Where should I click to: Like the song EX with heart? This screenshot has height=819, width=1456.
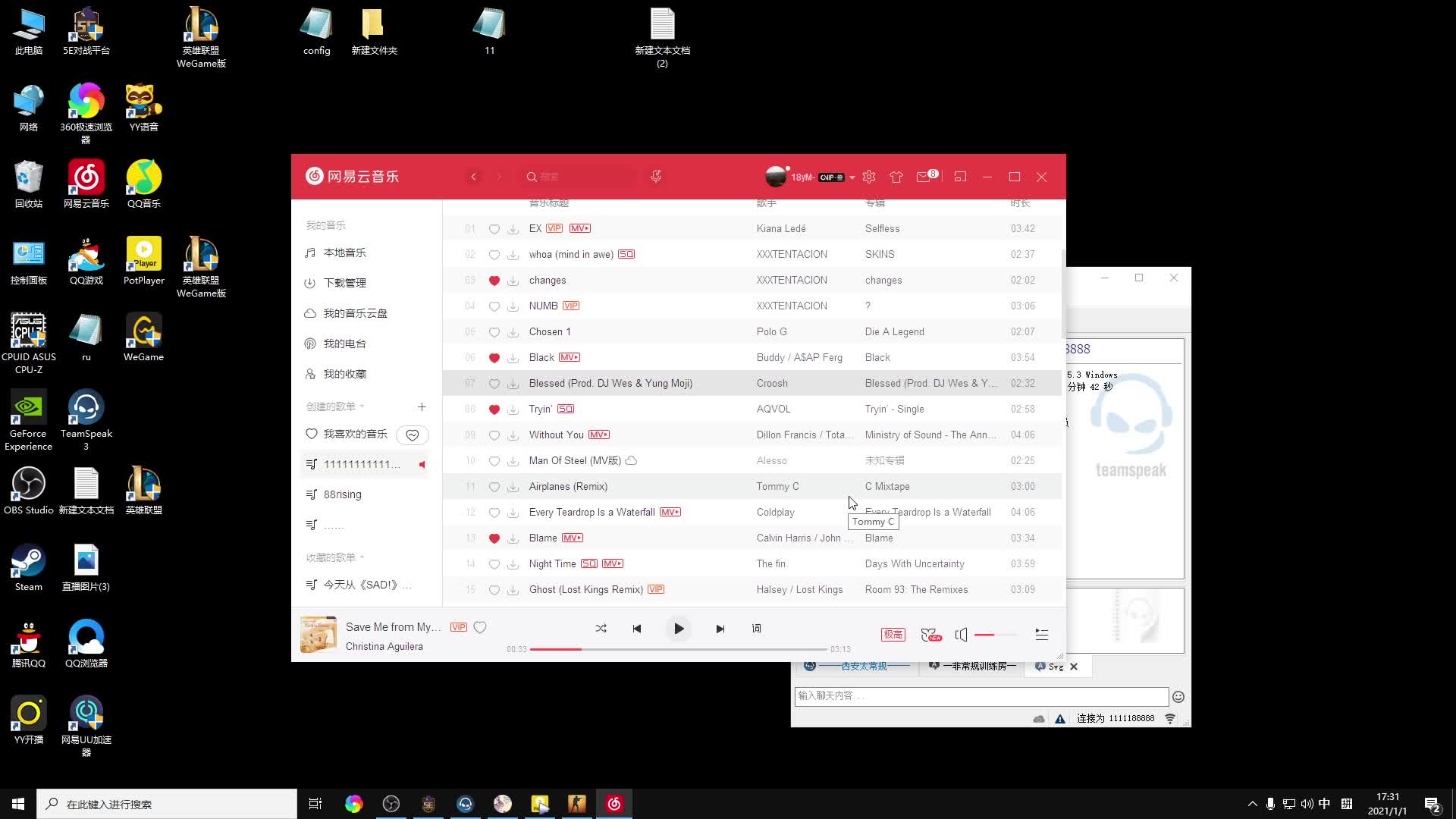pyautogui.click(x=494, y=229)
